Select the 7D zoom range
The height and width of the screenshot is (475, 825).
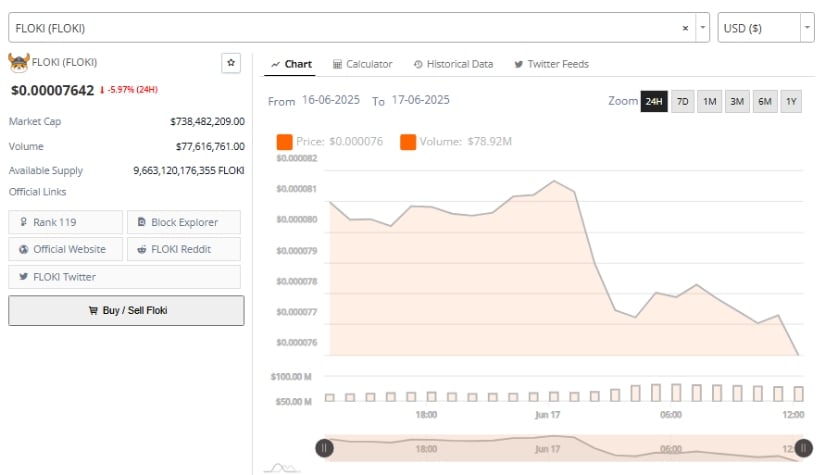pyautogui.click(x=682, y=102)
